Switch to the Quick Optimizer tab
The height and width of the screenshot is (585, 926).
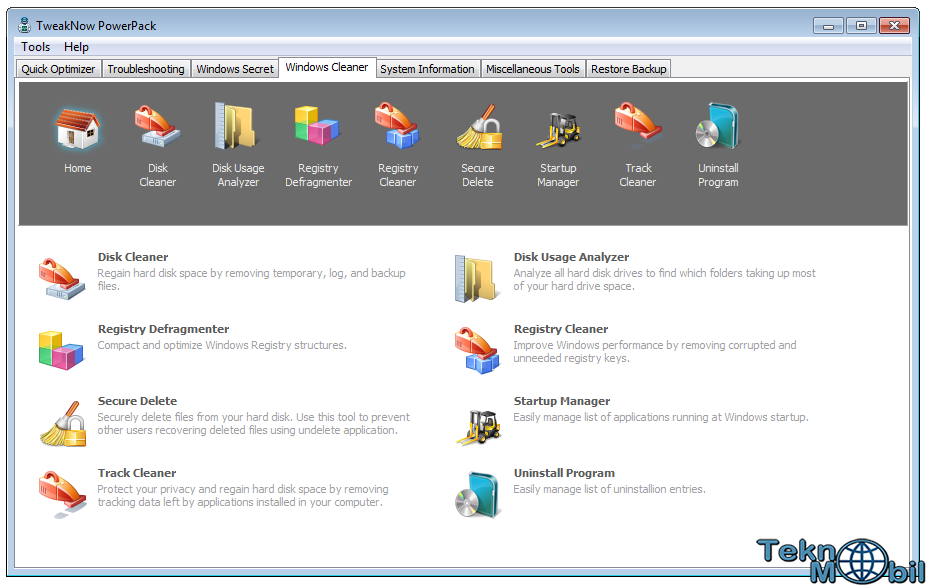tap(58, 69)
